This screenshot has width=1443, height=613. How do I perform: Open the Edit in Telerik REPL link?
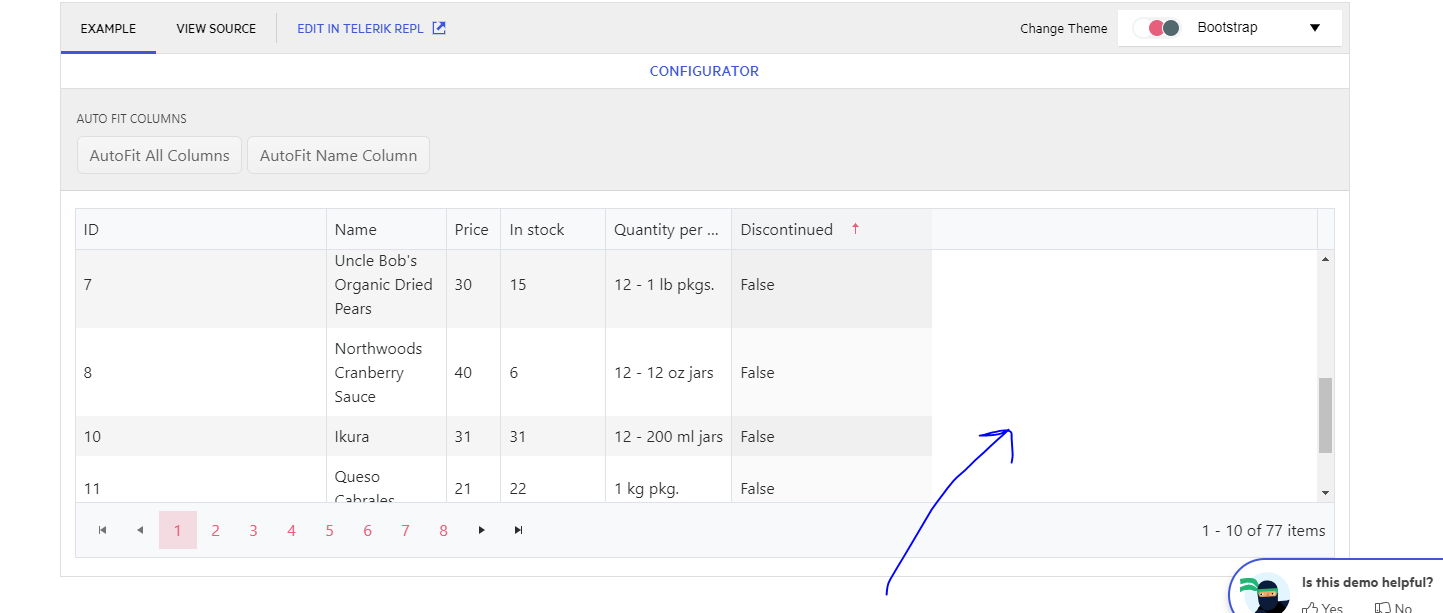pos(360,28)
